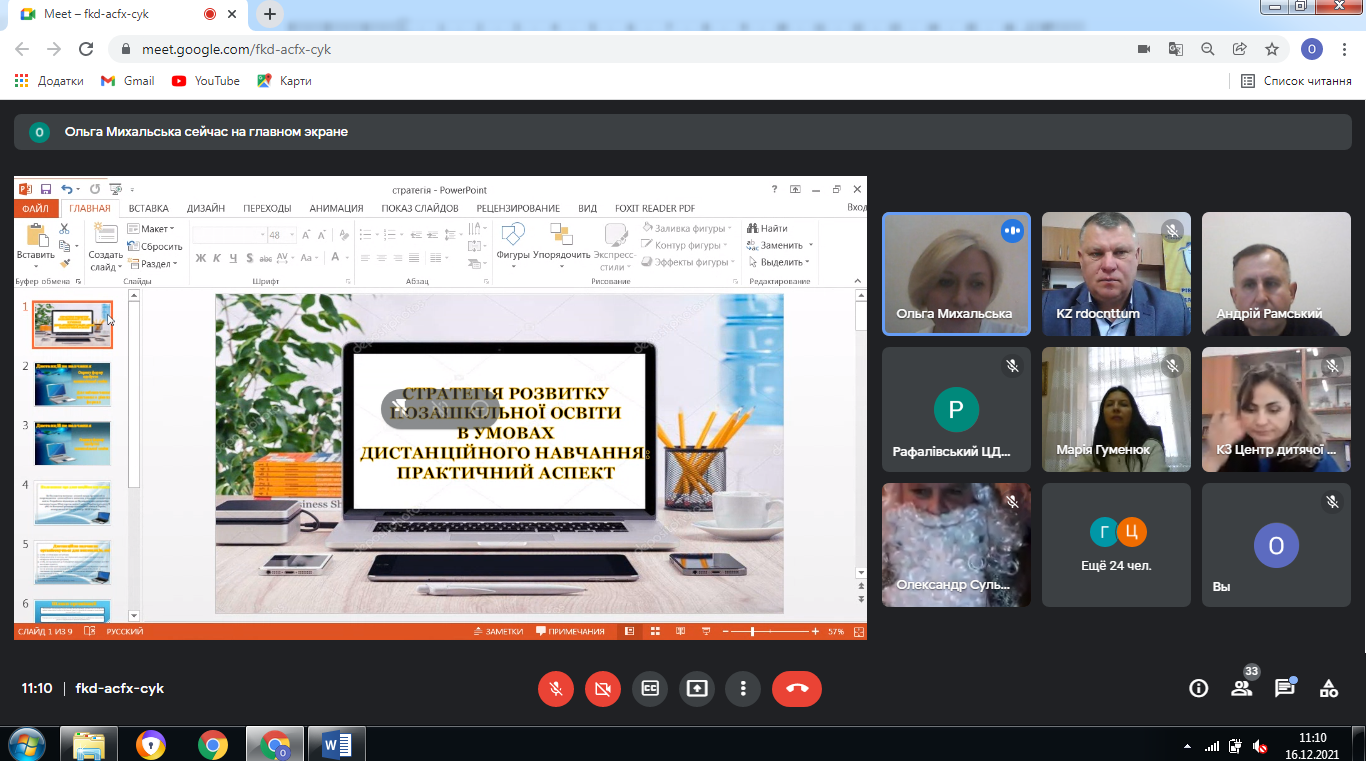Open the Meet activities icon
1368x761 pixels.
coord(1329,688)
